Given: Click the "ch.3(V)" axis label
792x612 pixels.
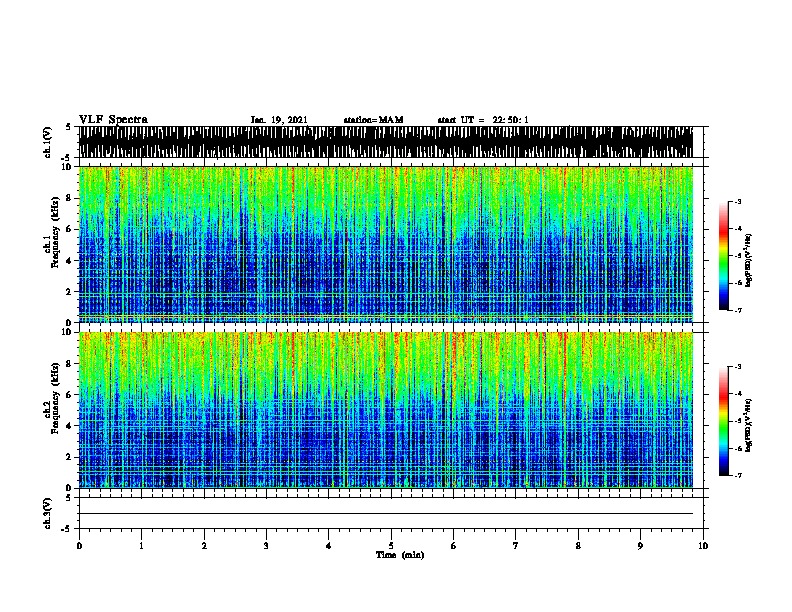Looking at the screenshot, I should pos(47,513).
